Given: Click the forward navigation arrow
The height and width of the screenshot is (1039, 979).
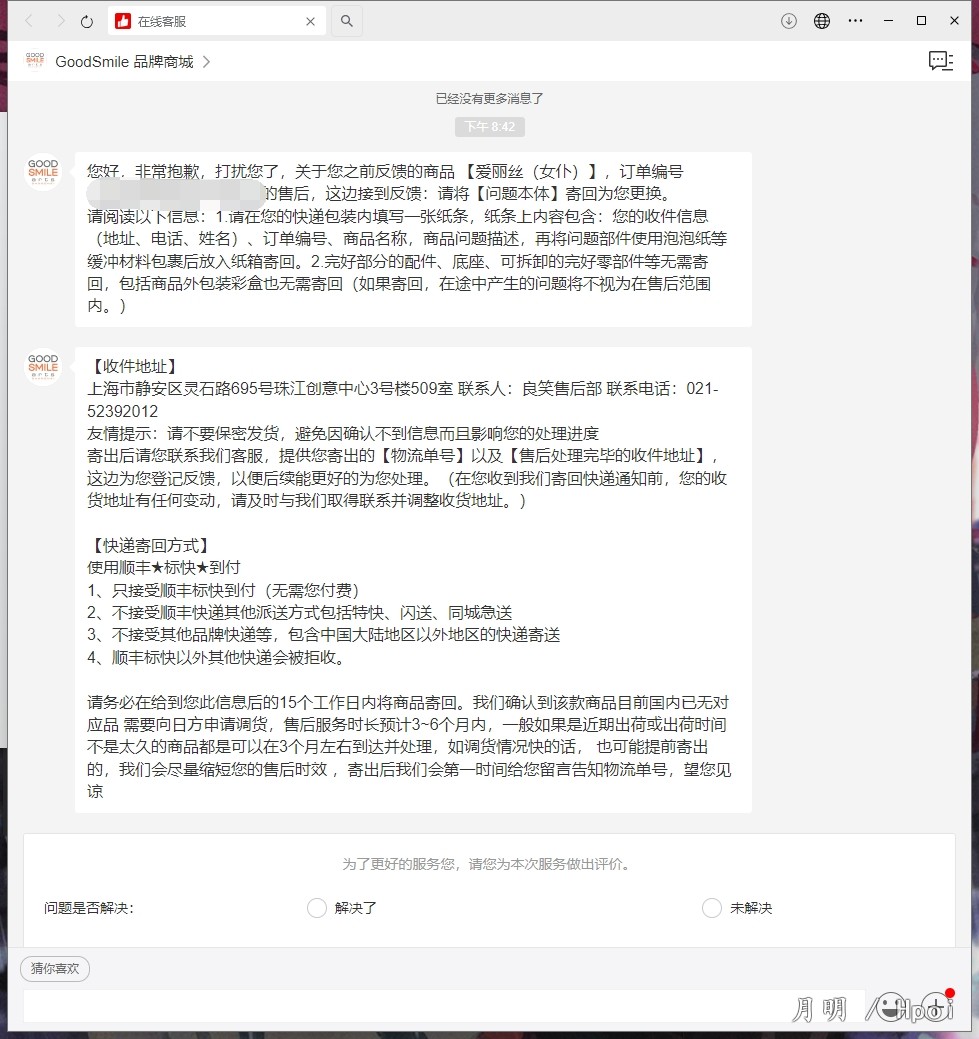Looking at the screenshot, I should (59, 21).
